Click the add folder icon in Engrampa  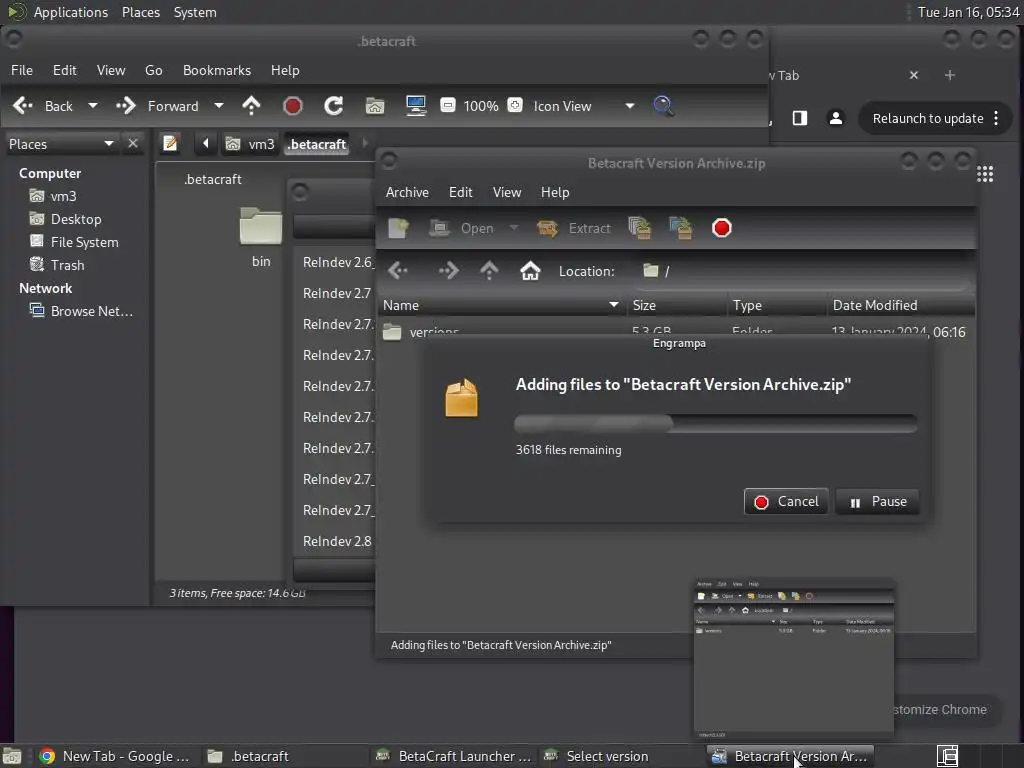[x=680, y=228]
